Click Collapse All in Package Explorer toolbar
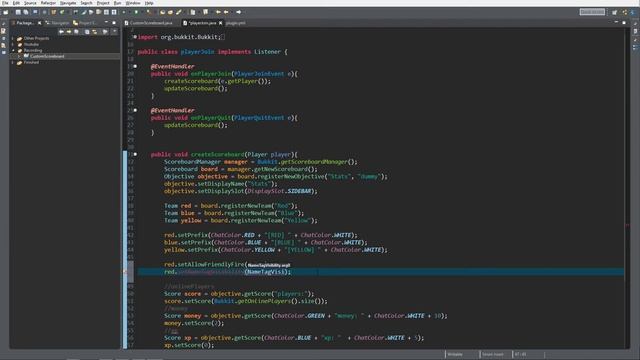The image size is (640, 360). point(87,31)
